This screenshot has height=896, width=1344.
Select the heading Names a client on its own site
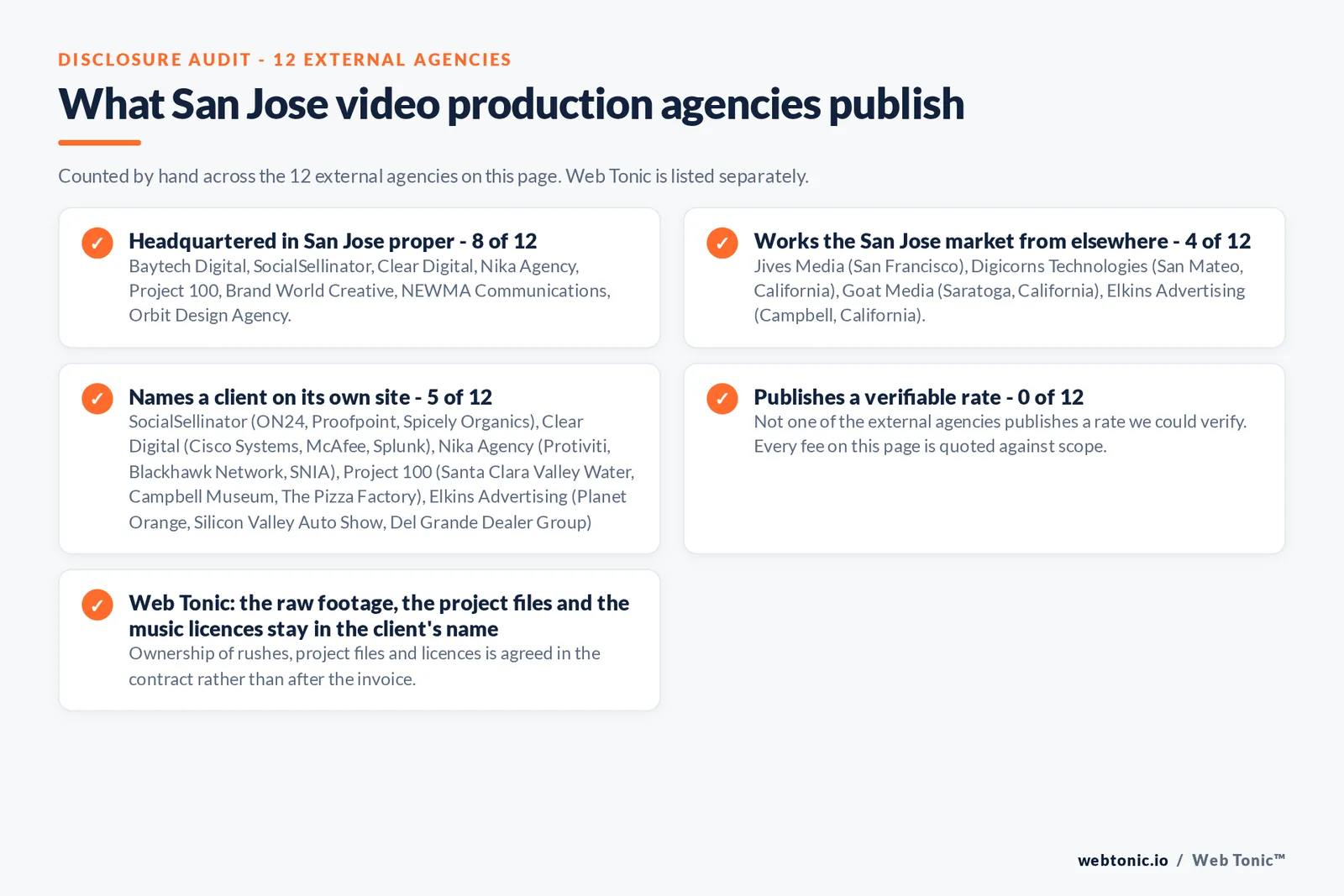point(310,397)
